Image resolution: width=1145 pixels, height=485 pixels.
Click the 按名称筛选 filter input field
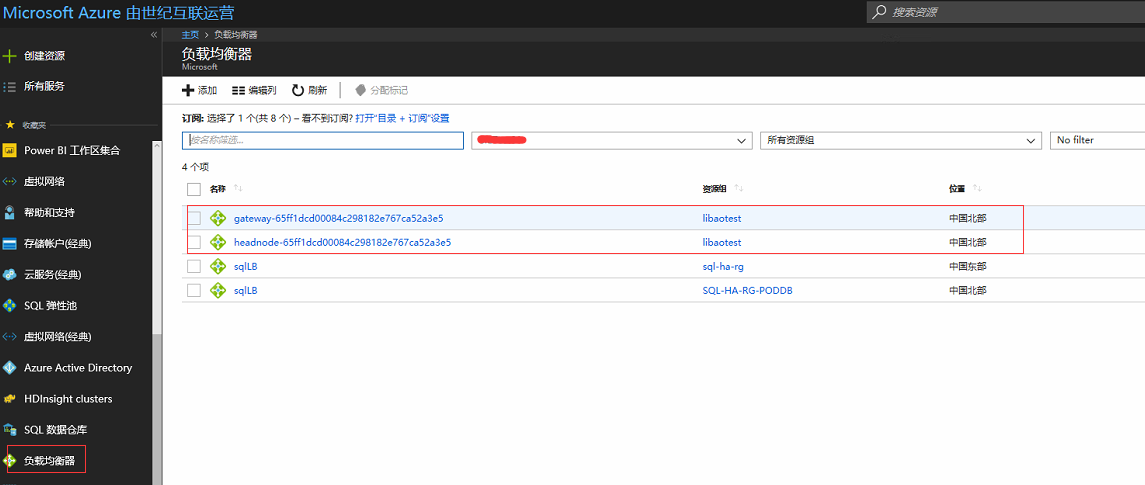(322, 141)
